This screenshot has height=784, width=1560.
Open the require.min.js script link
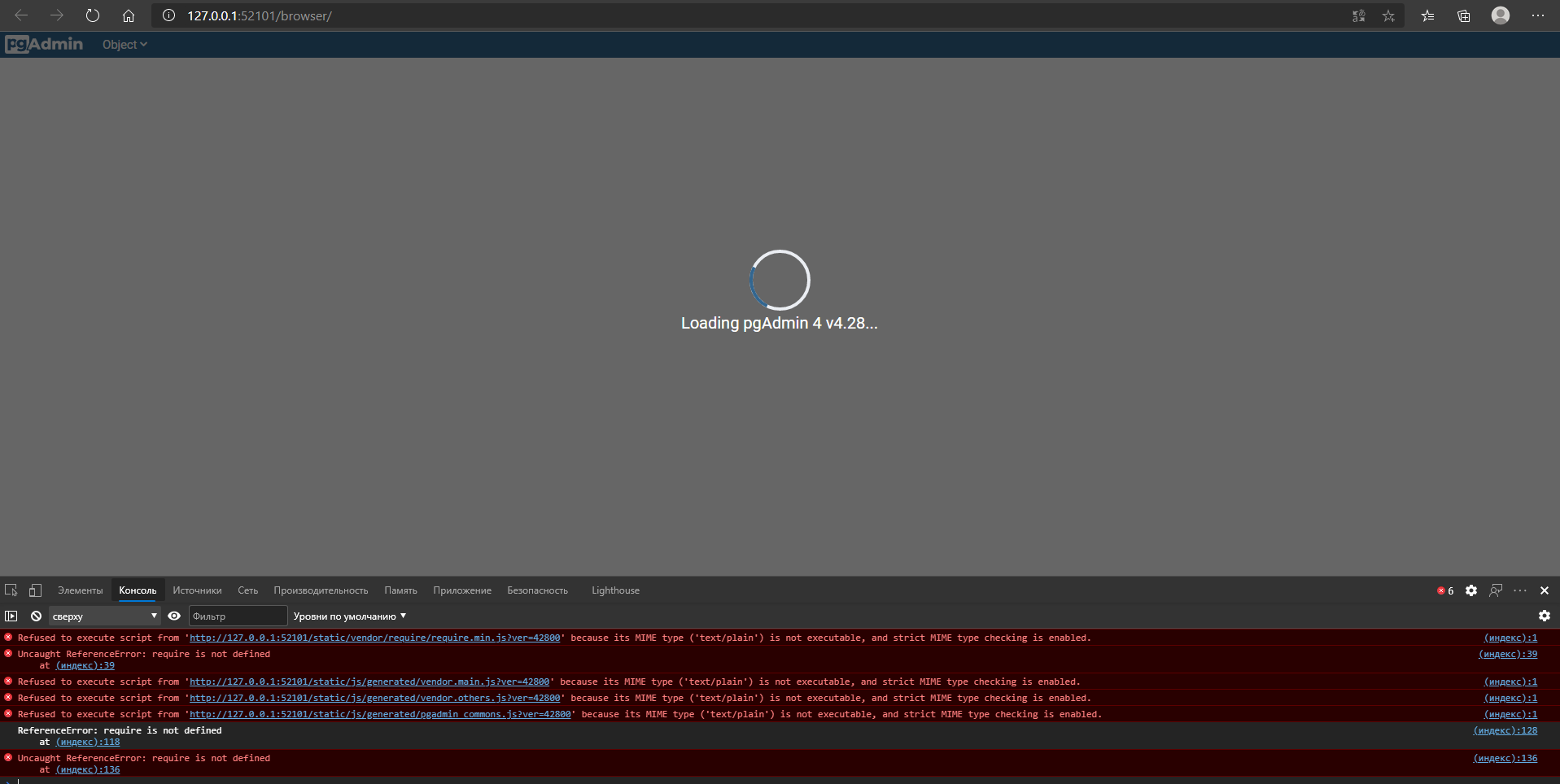click(x=374, y=638)
